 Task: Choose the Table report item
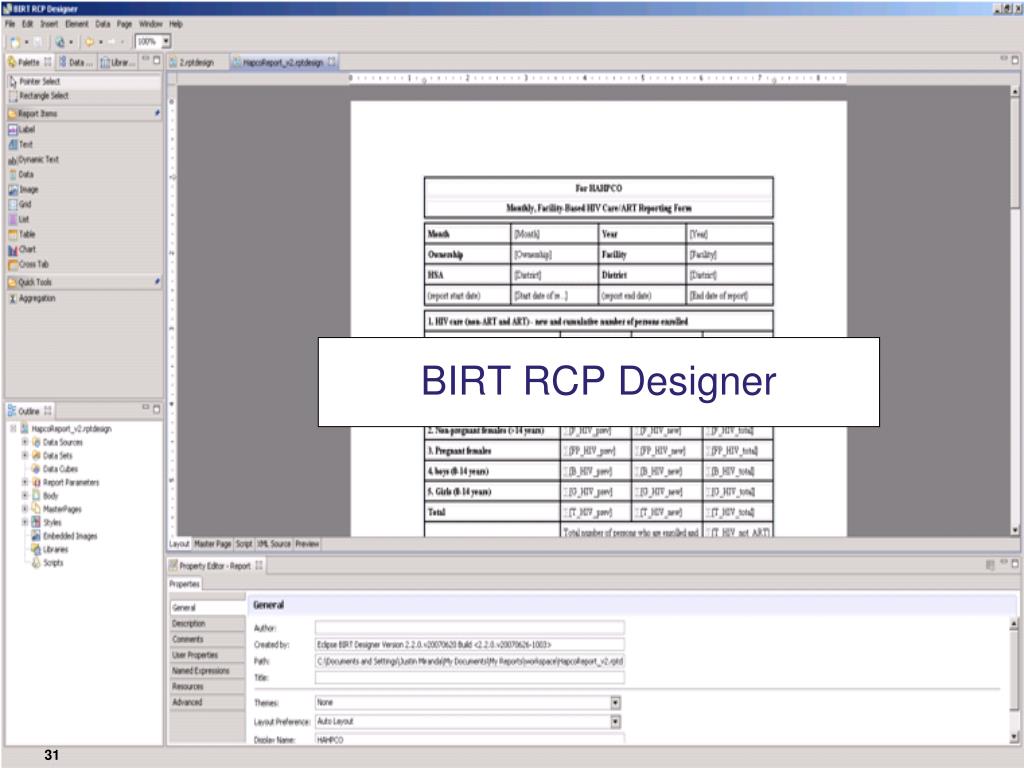(22, 234)
